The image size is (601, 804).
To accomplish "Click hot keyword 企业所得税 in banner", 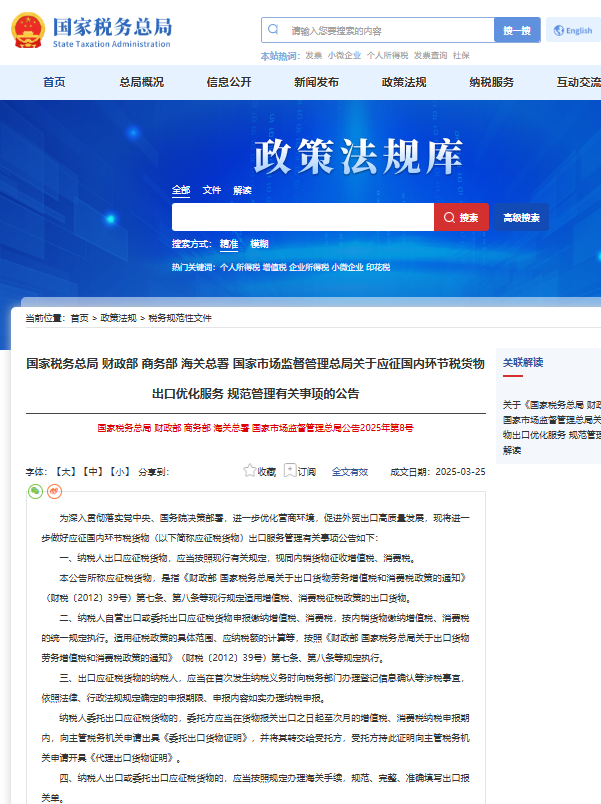I will click(309, 267).
